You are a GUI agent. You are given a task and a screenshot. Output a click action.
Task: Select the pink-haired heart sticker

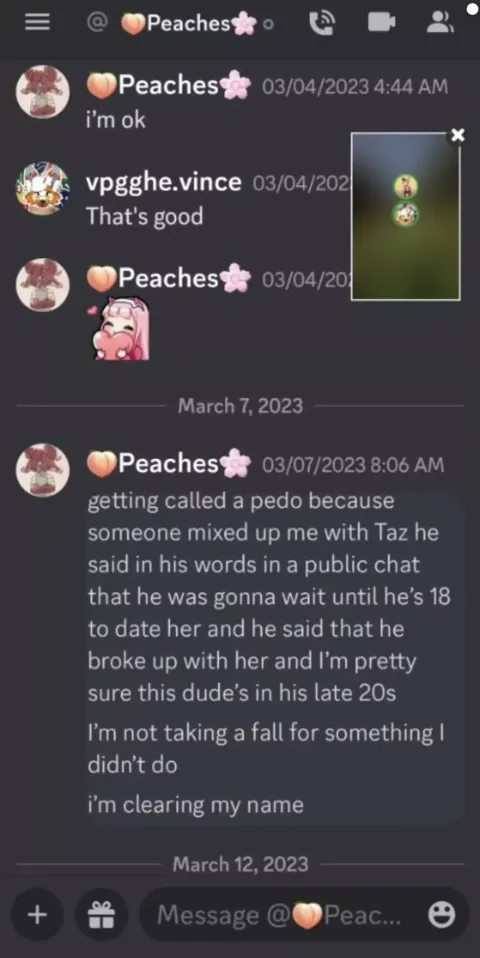tap(120, 328)
